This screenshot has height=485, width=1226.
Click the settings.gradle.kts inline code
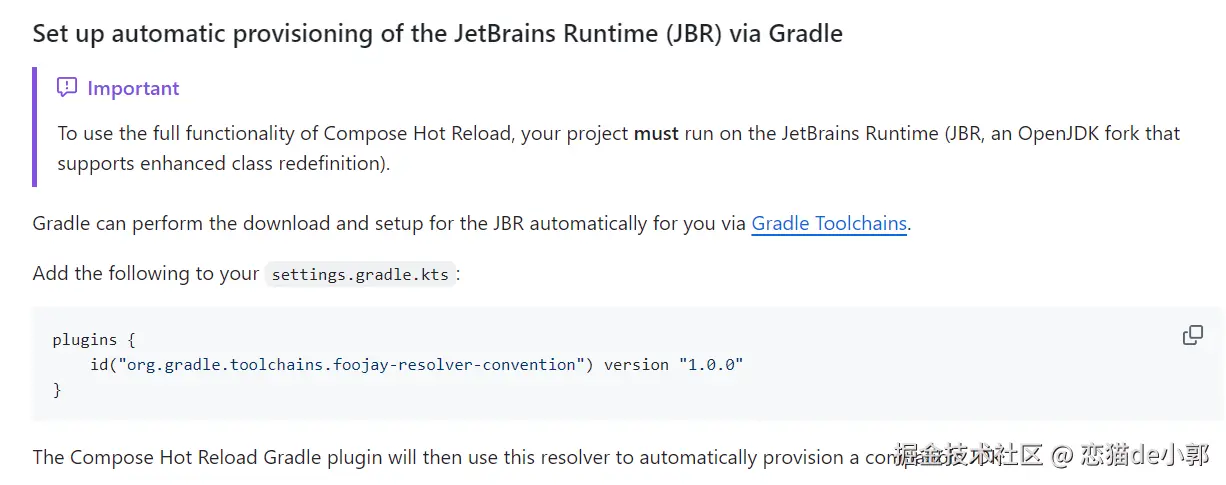point(360,275)
